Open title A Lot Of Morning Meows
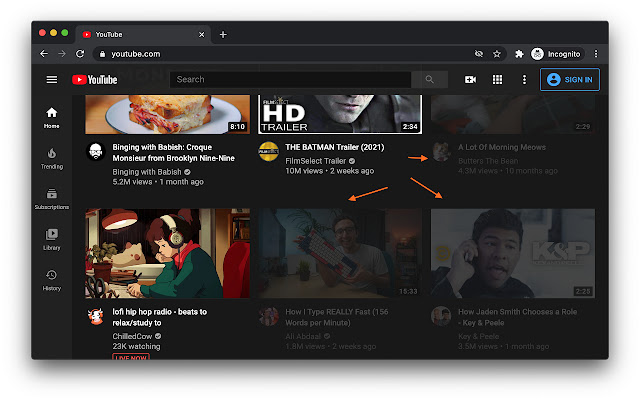This screenshot has width=640, height=400. click(502, 147)
